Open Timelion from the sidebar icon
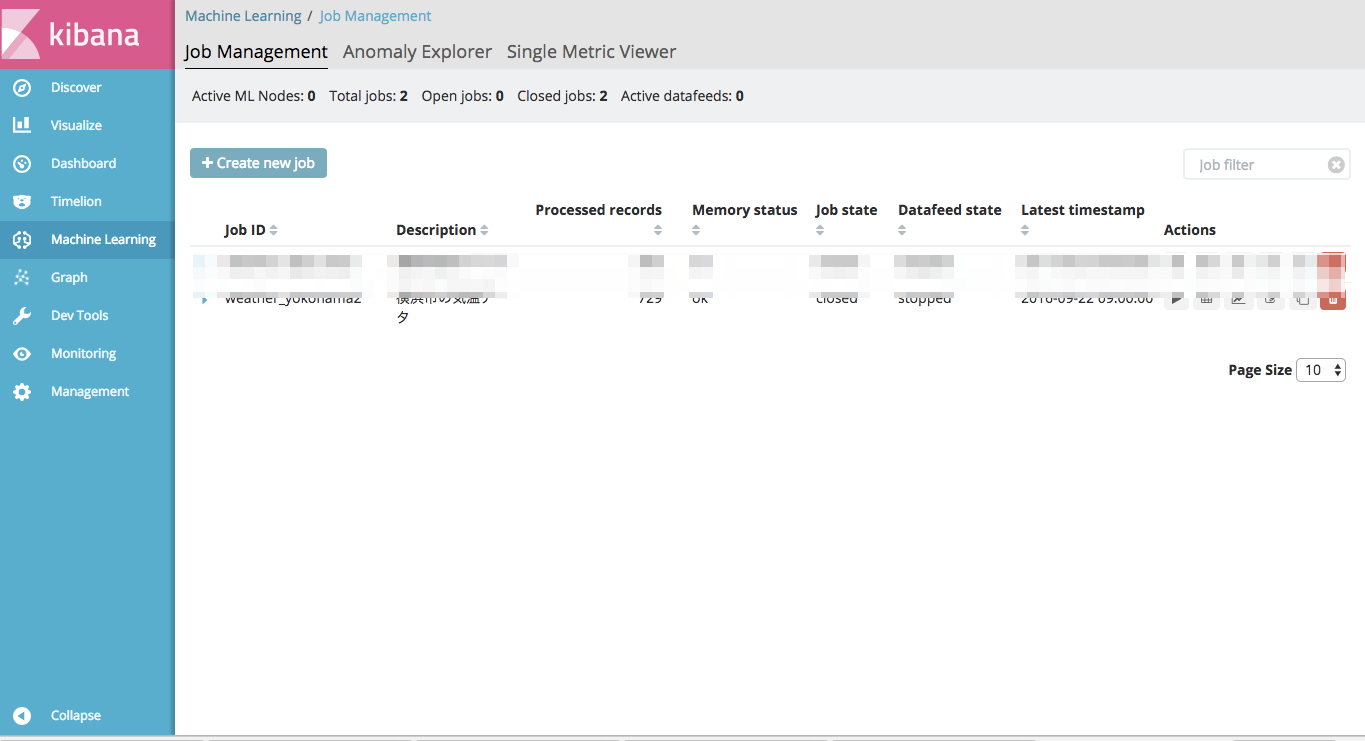The height and width of the screenshot is (741, 1365). coord(22,202)
